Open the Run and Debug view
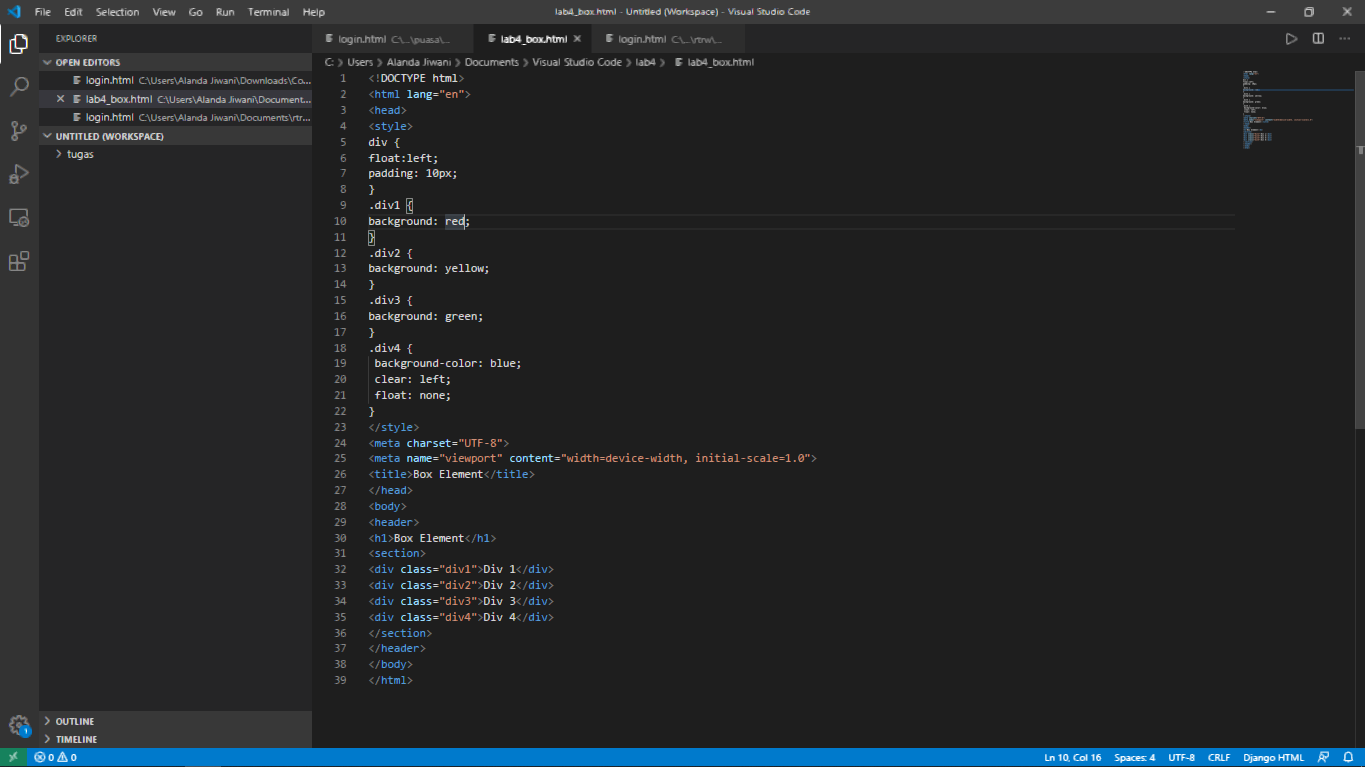This screenshot has width=1365, height=767. pyautogui.click(x=19, y=174)
